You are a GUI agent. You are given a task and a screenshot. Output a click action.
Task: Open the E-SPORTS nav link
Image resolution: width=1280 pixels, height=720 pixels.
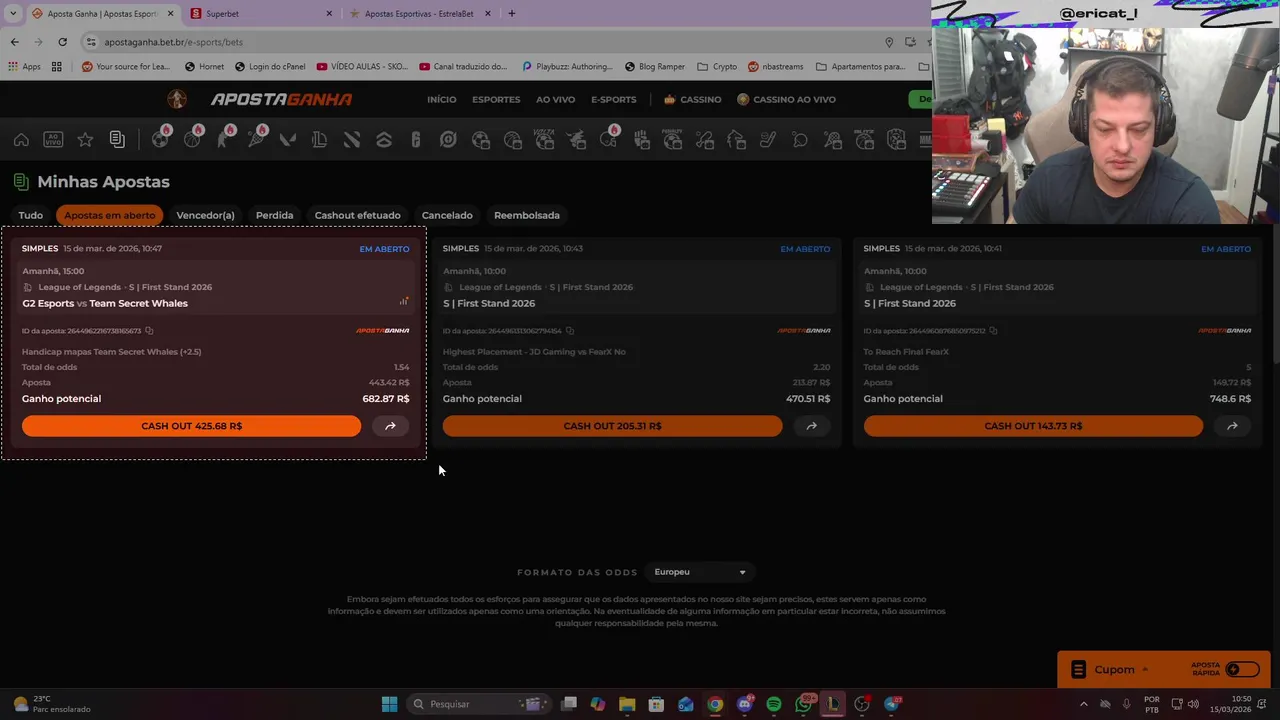click(613, 99)
